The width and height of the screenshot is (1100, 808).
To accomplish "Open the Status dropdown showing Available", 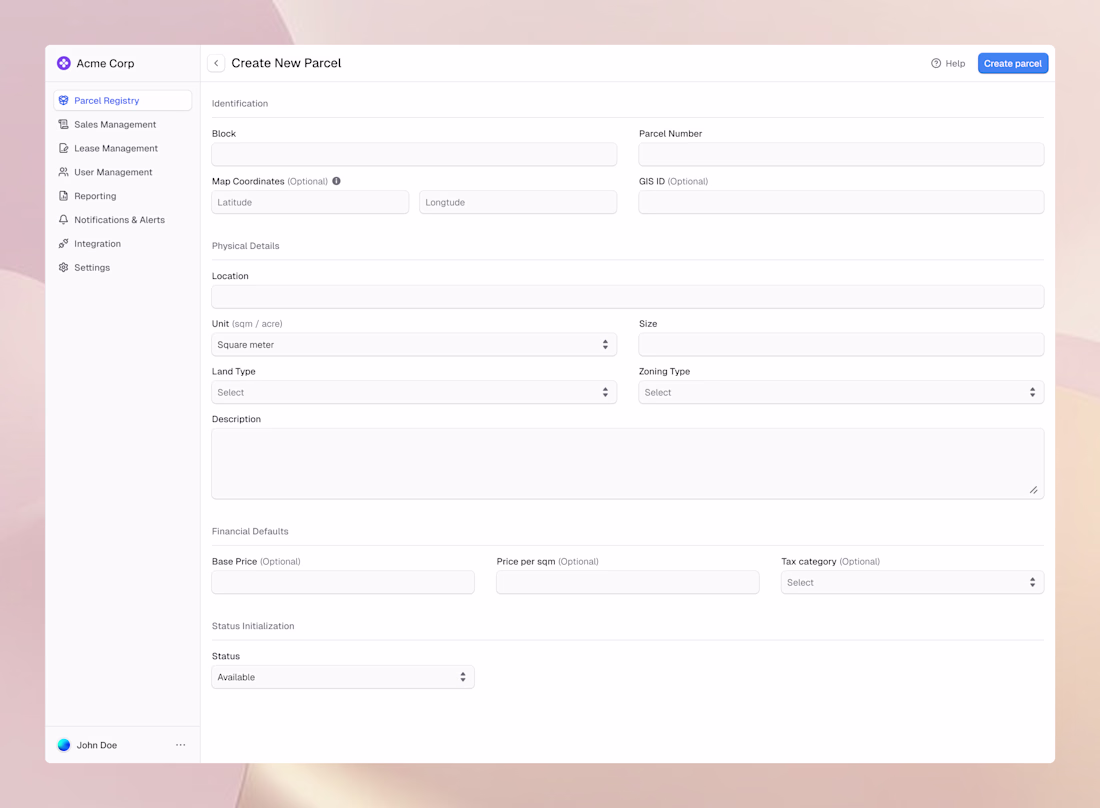I will tap(343, 677).
